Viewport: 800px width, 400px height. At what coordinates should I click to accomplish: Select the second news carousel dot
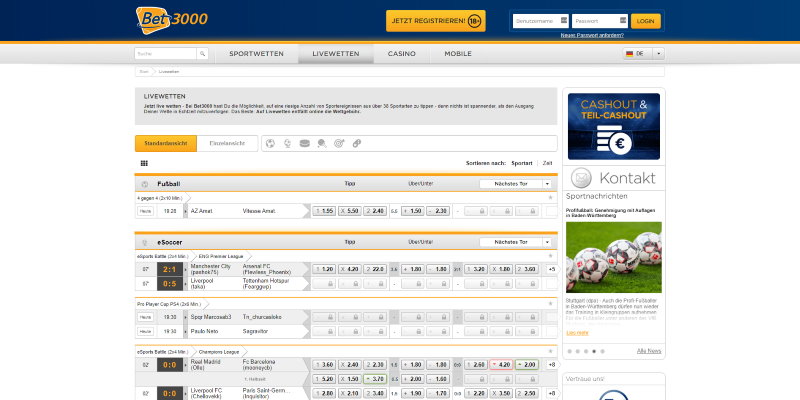pos(578,351)
